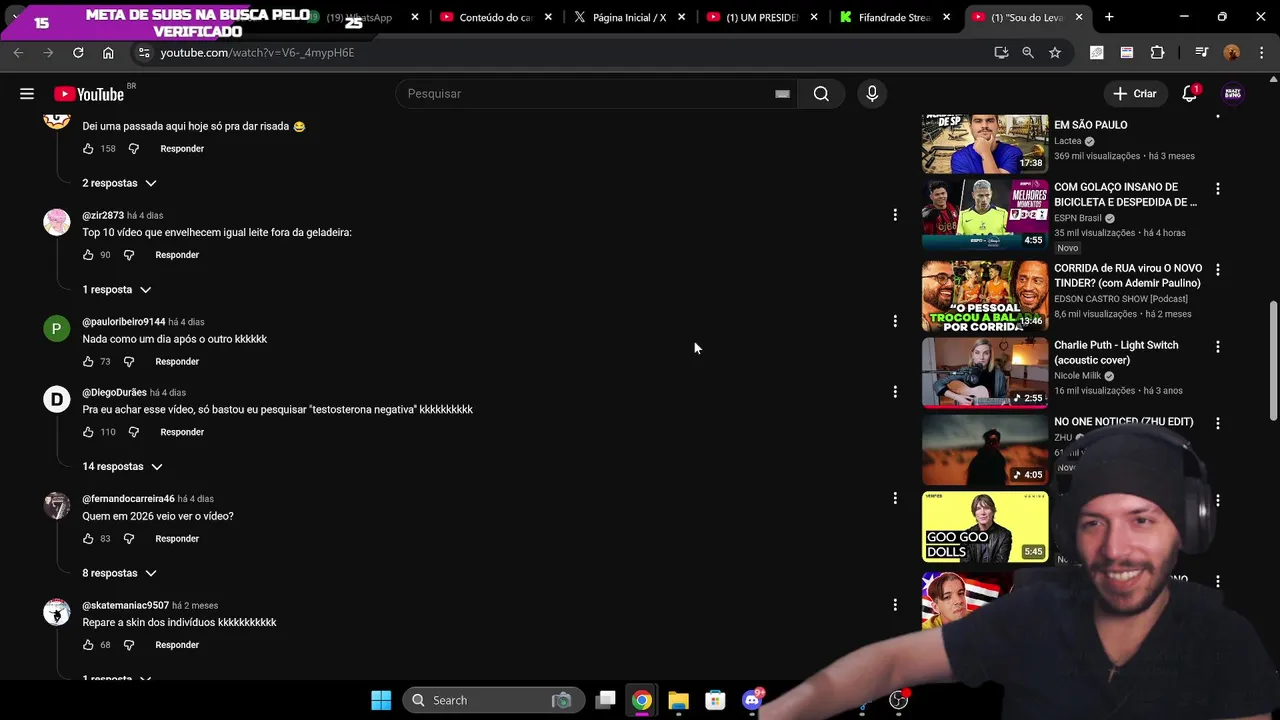Image resolution: width=1280 pixels, height=720 pixels.
Task: Like the @pauloribeiro9144 comment
Action: 88,362
